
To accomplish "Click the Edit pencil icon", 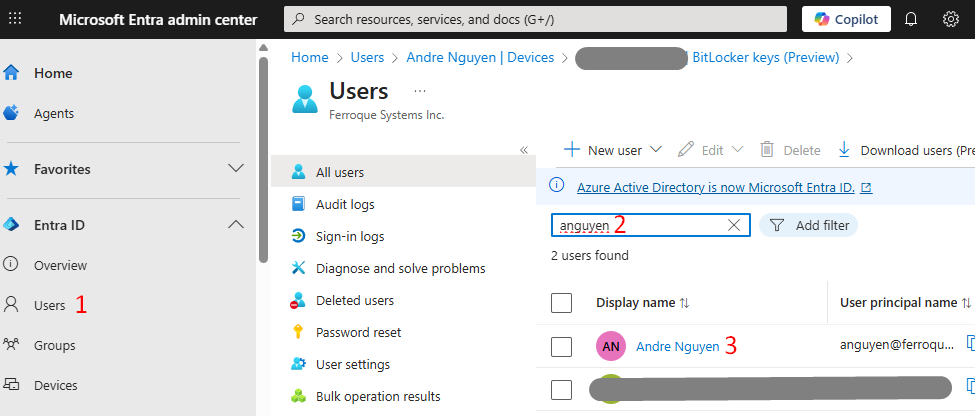I will [x=685, y=149].
